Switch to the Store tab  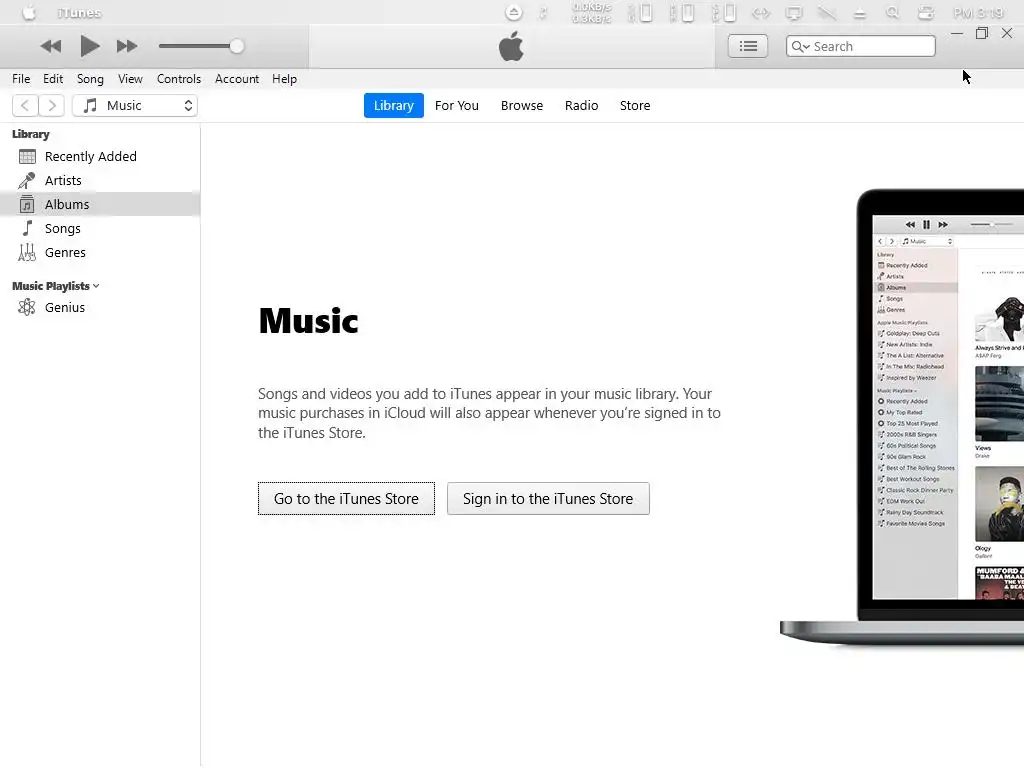pyautogui.click(x=635, y=105)
